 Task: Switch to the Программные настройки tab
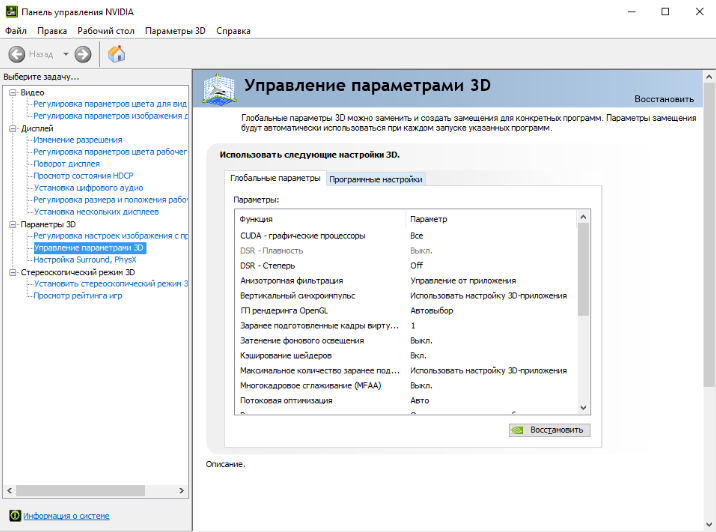click(376, 179)
